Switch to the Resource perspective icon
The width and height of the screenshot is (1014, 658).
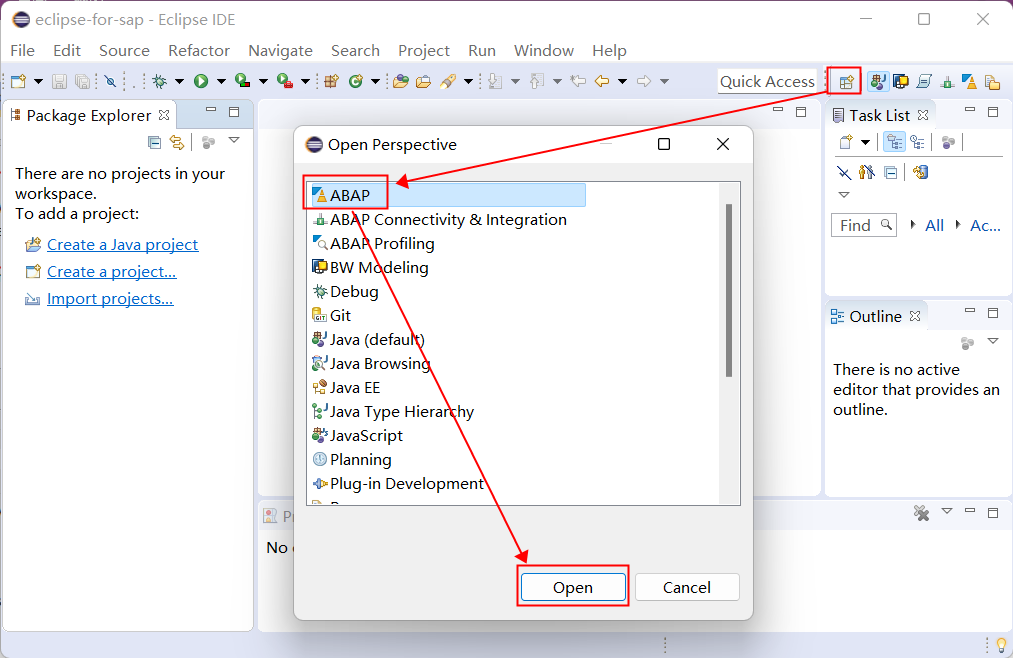click(992, 82)
